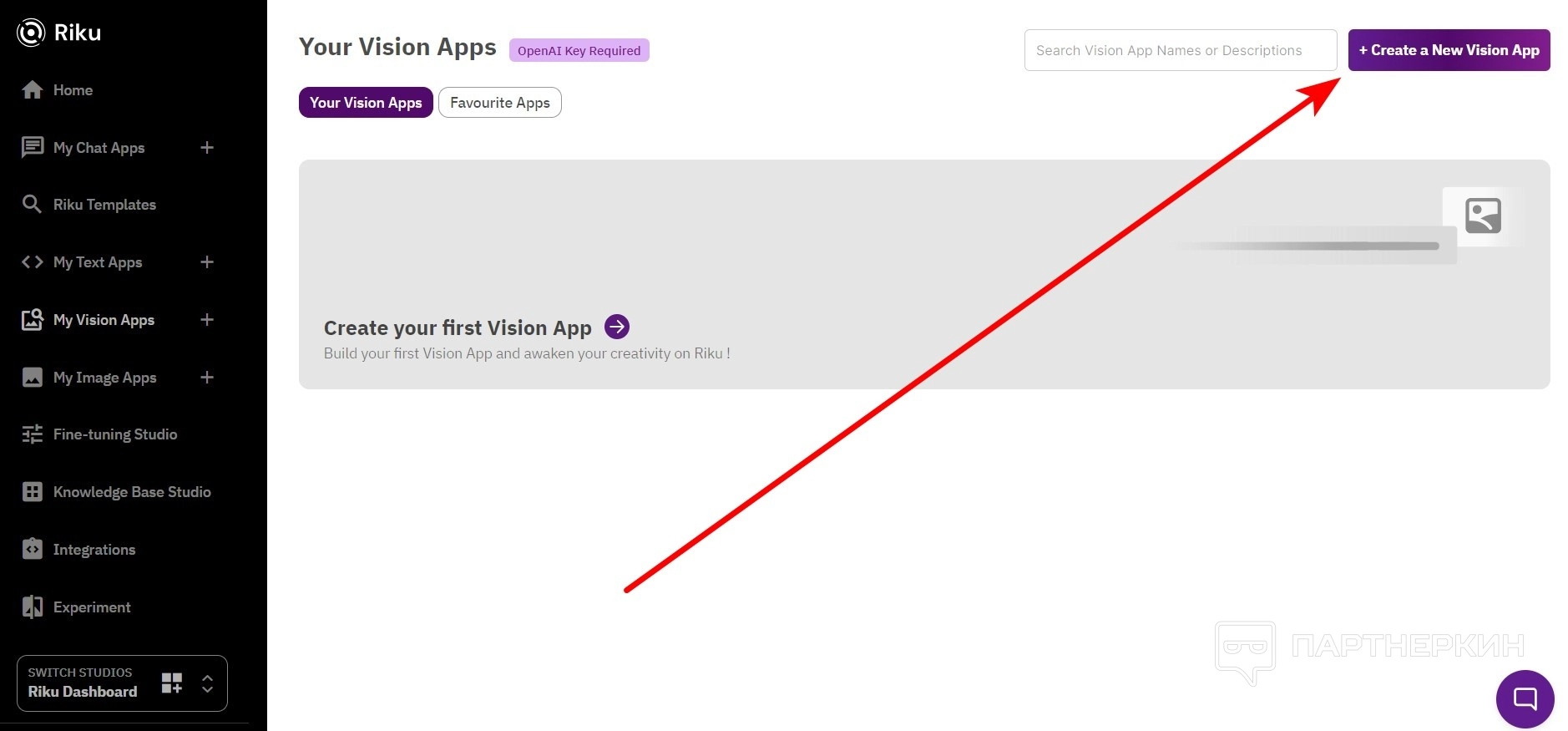Open the support chat bubble

tap(1525, 698)
